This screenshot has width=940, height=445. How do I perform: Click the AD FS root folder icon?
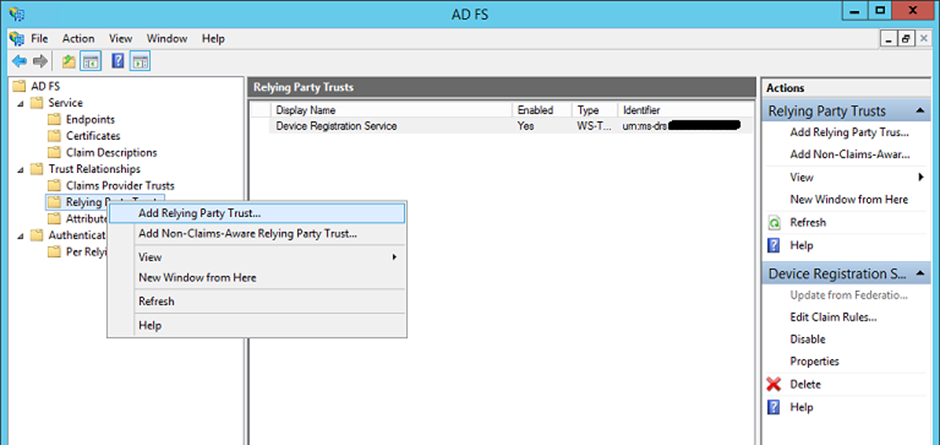coord(19,86)
